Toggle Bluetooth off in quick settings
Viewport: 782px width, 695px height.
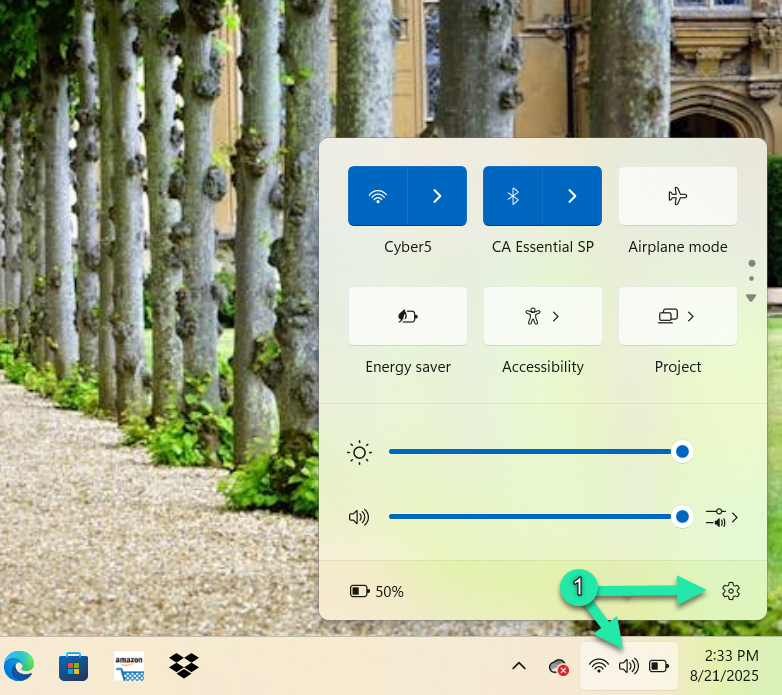tap(513, 196)
